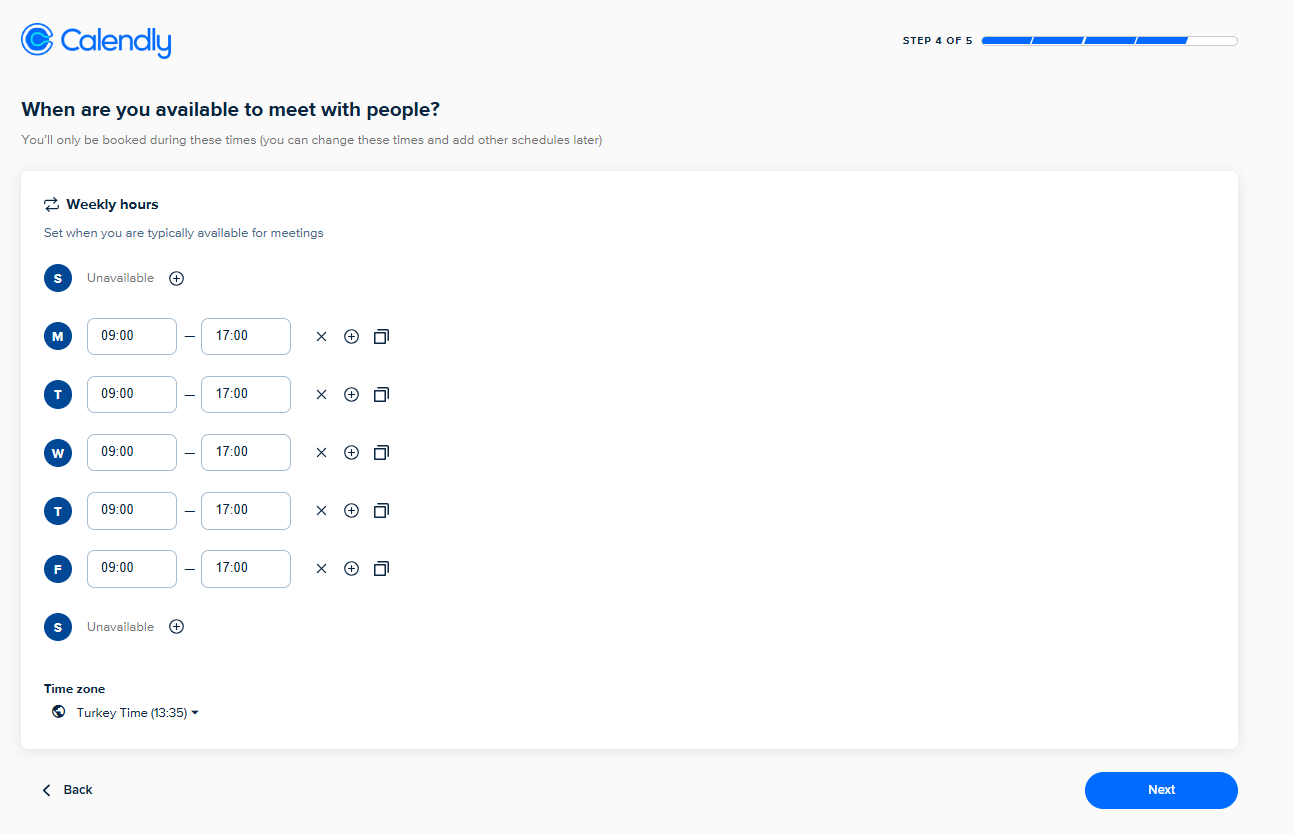The width and height of the screenshot is (1293, 834).
Task: Open Monday's 09:00 start time field
Action: pyautogui.click(x=131, y=337)
